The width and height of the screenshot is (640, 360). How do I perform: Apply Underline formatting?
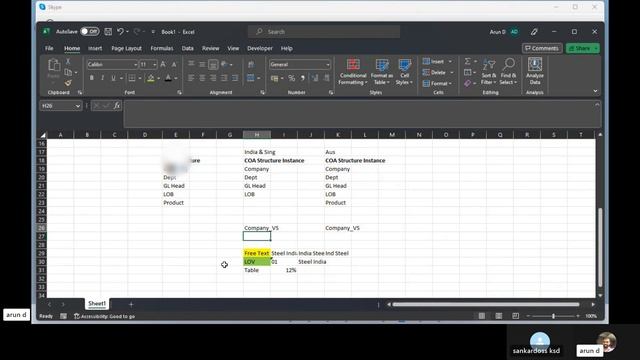(113, 78)
